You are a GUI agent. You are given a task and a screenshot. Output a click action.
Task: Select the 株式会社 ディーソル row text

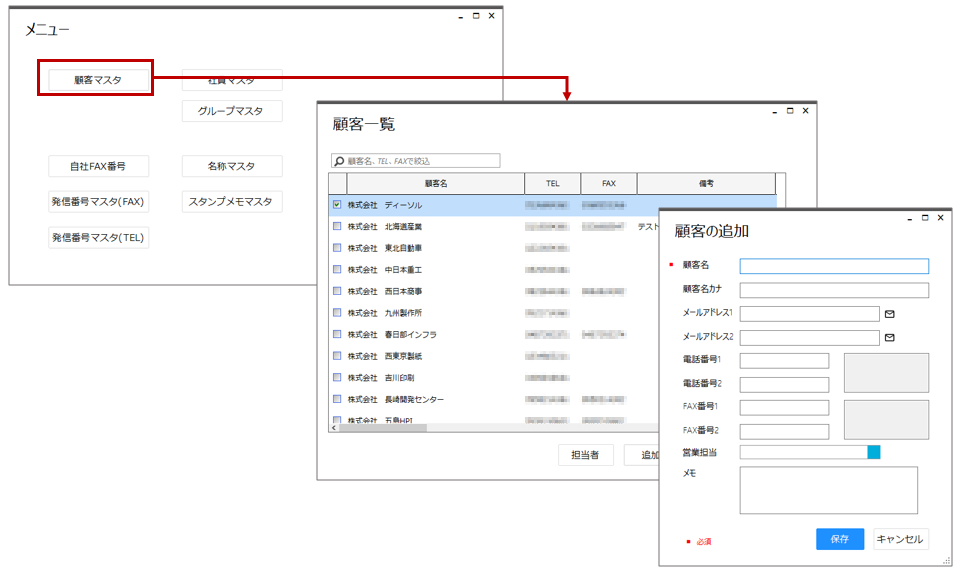pos(384,205)
